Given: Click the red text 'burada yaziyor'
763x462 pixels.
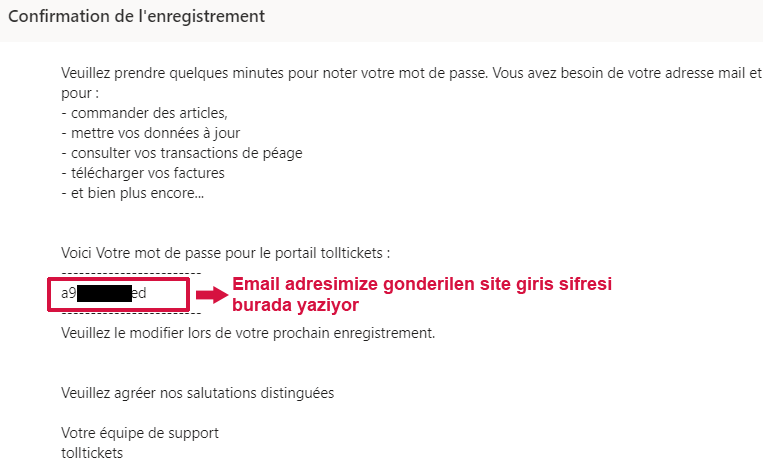Looking at the screenshot, I should pyautogui.click(x=295, y=305).
